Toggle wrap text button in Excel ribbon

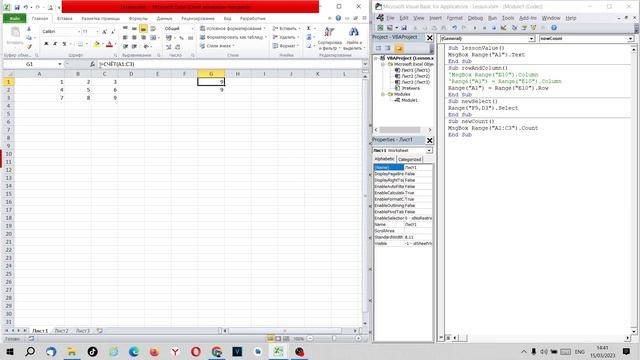click(153, 29)
